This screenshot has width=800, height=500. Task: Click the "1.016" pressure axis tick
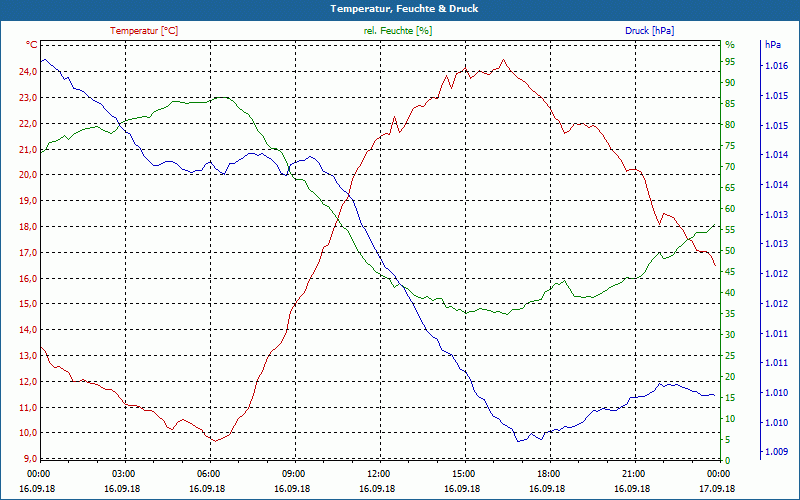coord(777,66)
